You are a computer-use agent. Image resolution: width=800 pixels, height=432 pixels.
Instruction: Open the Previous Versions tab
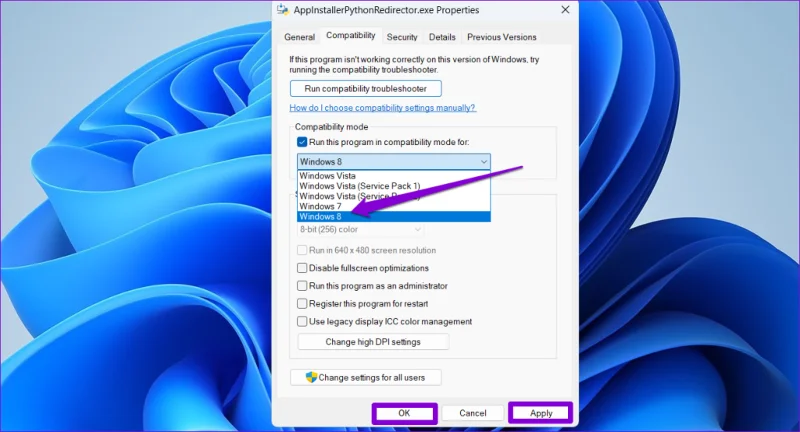(502, 37)
